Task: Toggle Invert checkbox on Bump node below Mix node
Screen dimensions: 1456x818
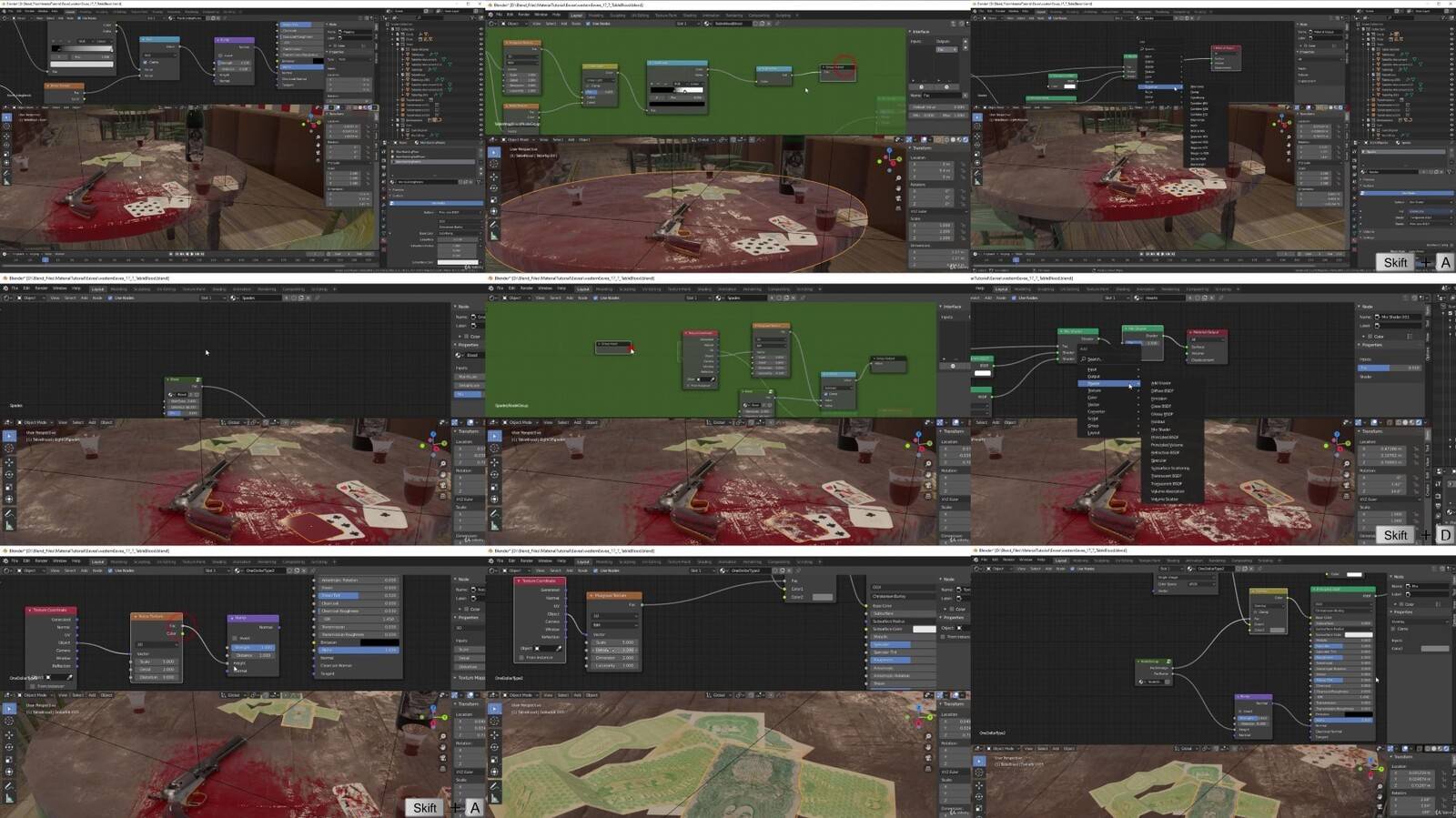Action: (1240, 712)
